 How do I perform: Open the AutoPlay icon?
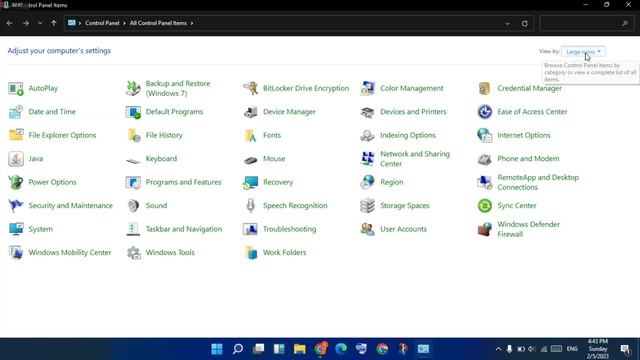pos(16,88)
